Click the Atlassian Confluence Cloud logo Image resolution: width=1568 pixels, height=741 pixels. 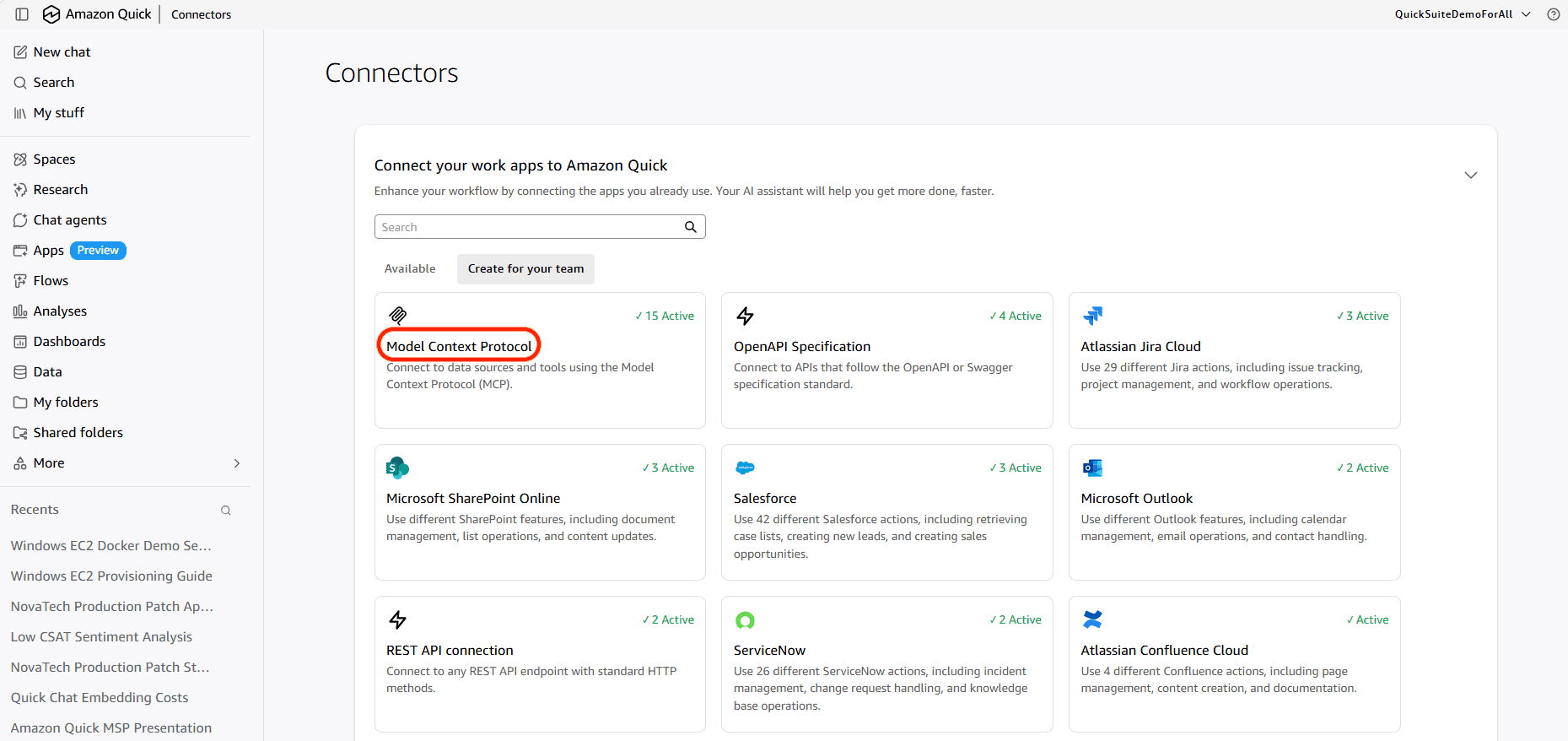click(x=1092, y=619)
